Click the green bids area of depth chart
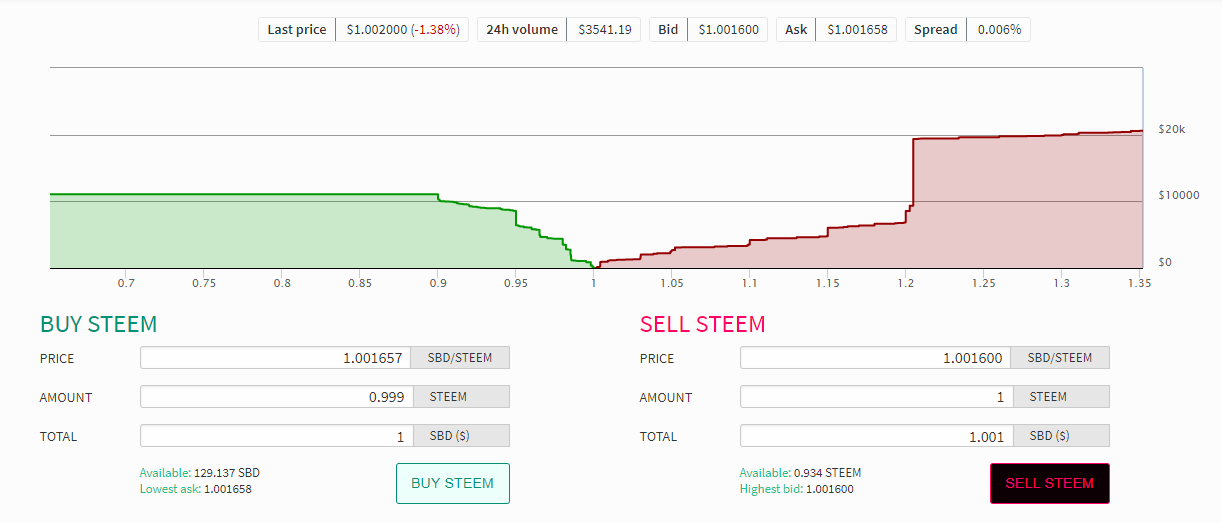 [250, 235]
